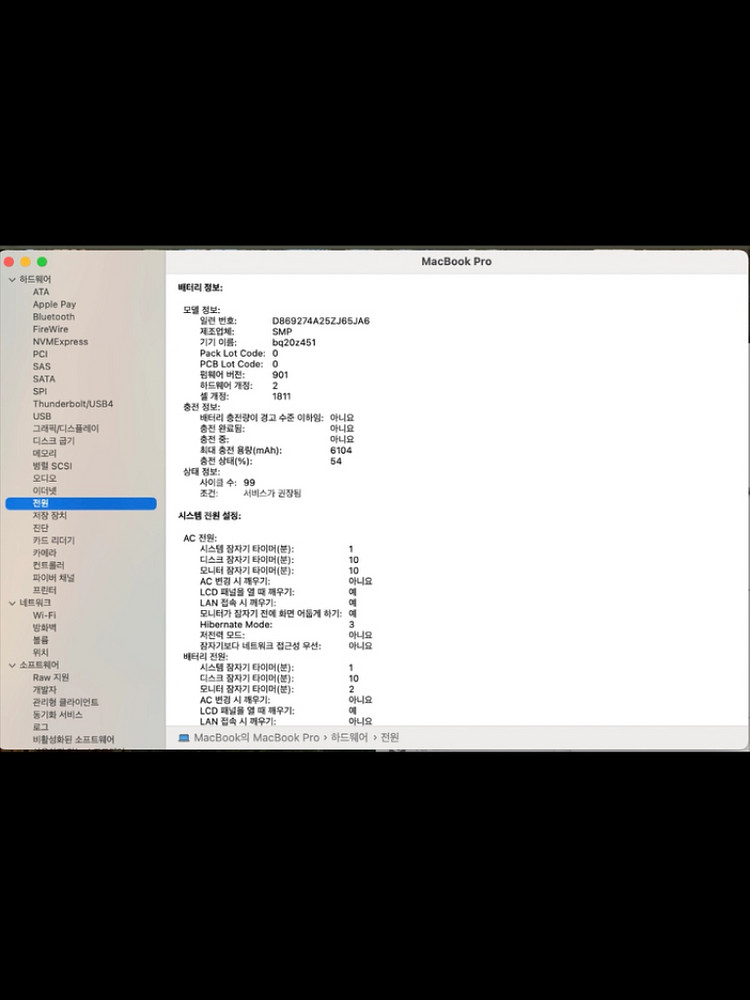The height and width of the screenshot is (1000, 750).
Task: Click battery condition 서비스가 권장됨
Action: coord(272,494)
